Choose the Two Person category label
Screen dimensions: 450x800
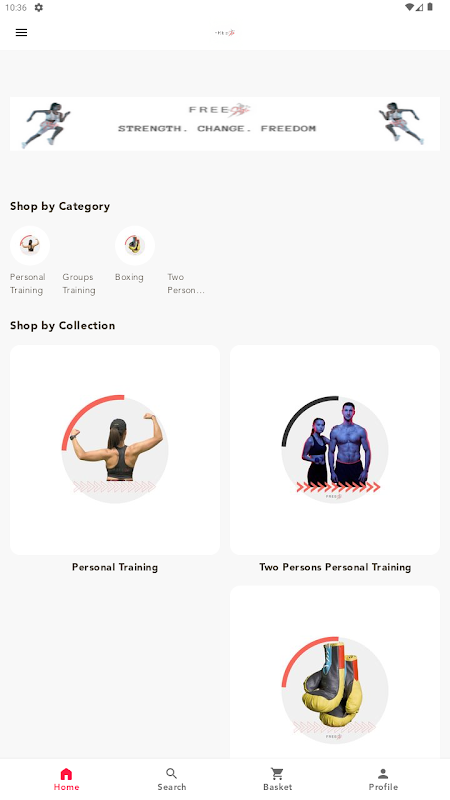[186, 284]
